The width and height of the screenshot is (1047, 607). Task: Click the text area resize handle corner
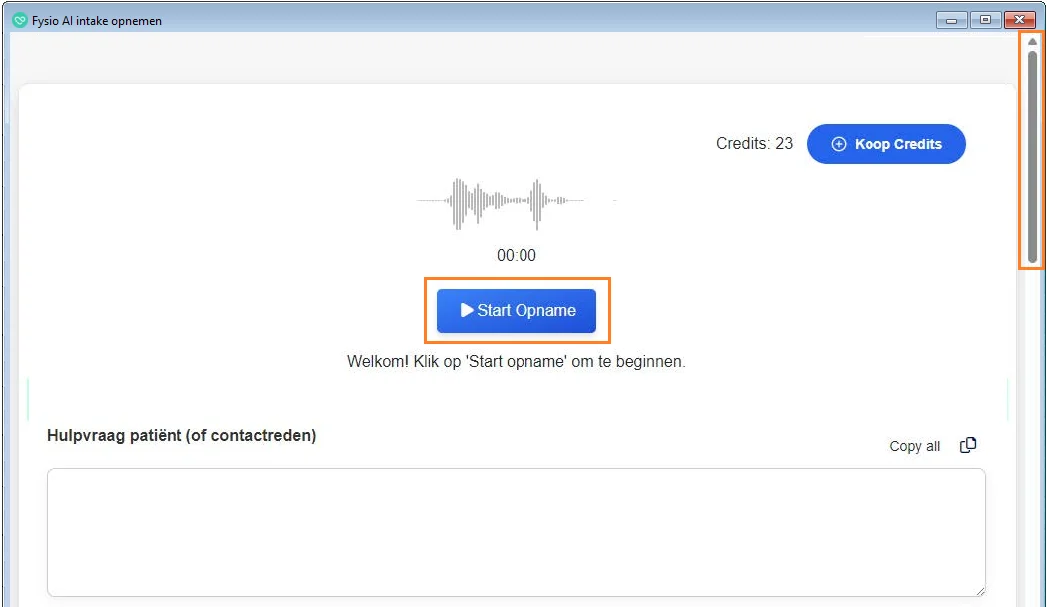[979, 590]
